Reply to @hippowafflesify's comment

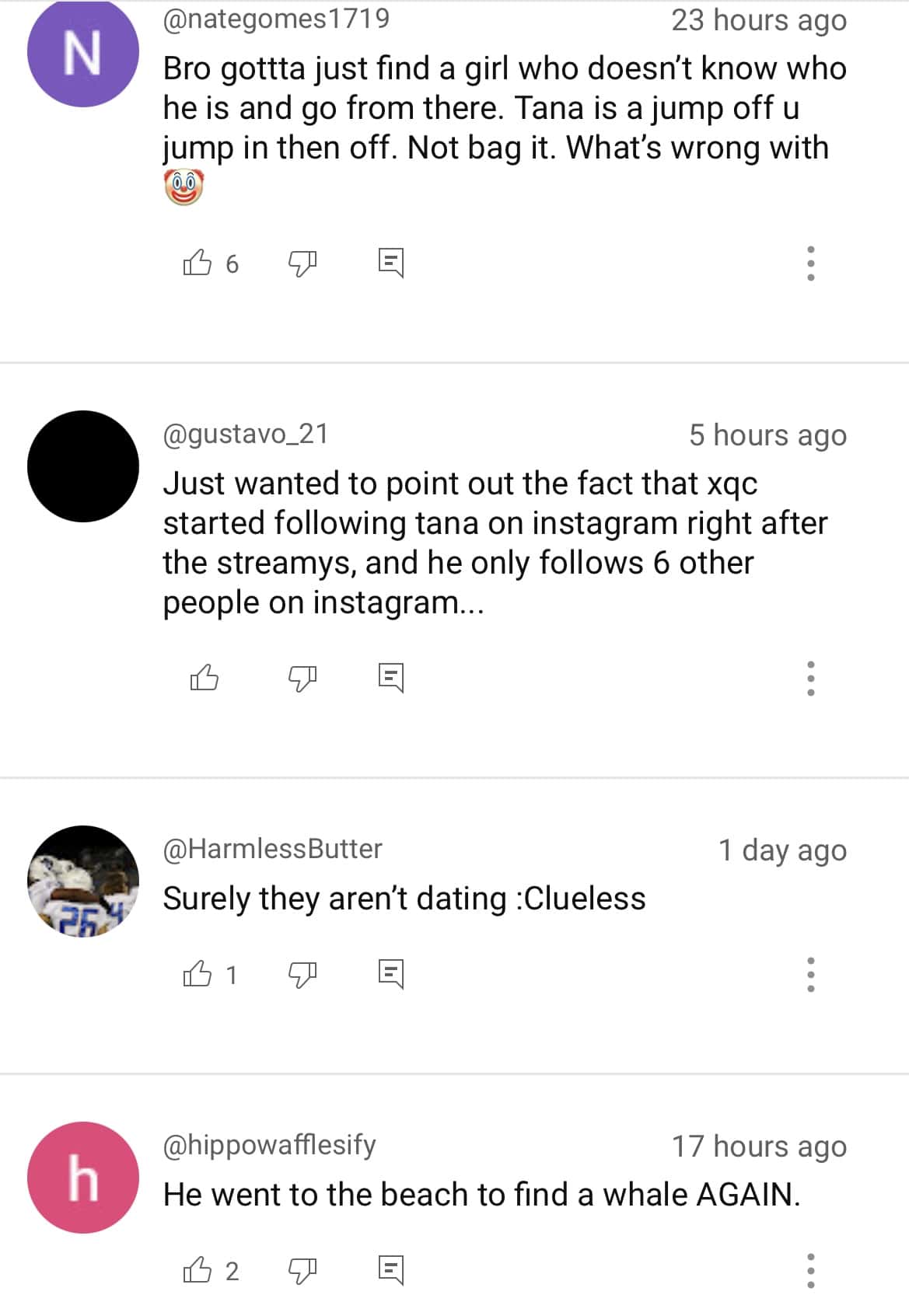coord(390,1270)
